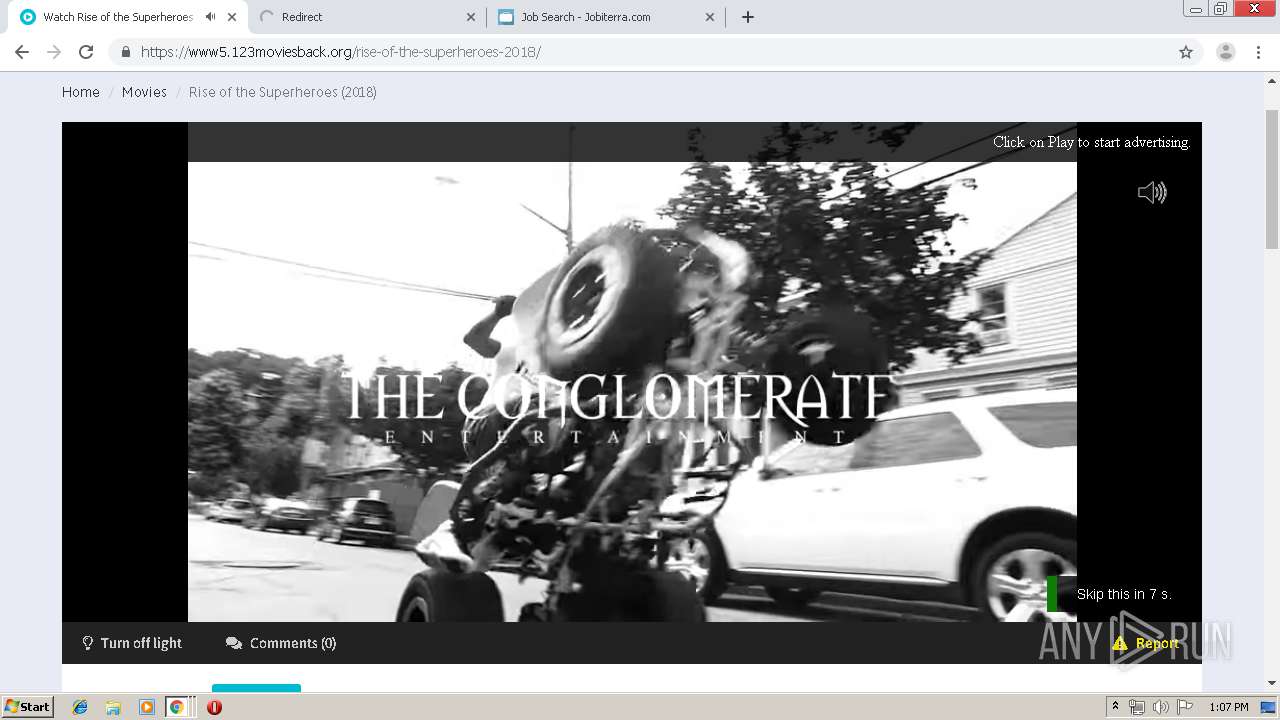Click the yellow warning icon beside Report
Viewport: 1280px width, 720px height.
(1120, 643)
